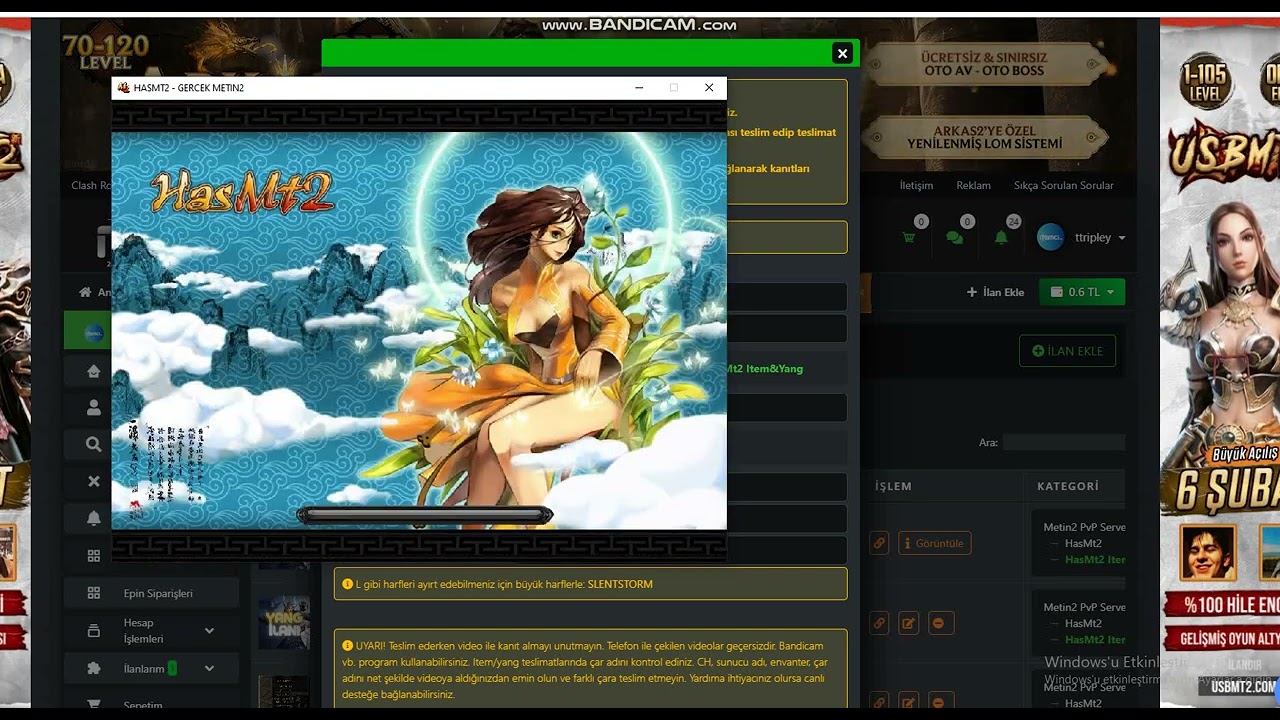The image size is (1280, 720).
Task: Open Sepetim in the sidebar
Action: pyautogui.click(x=143, y=705)
